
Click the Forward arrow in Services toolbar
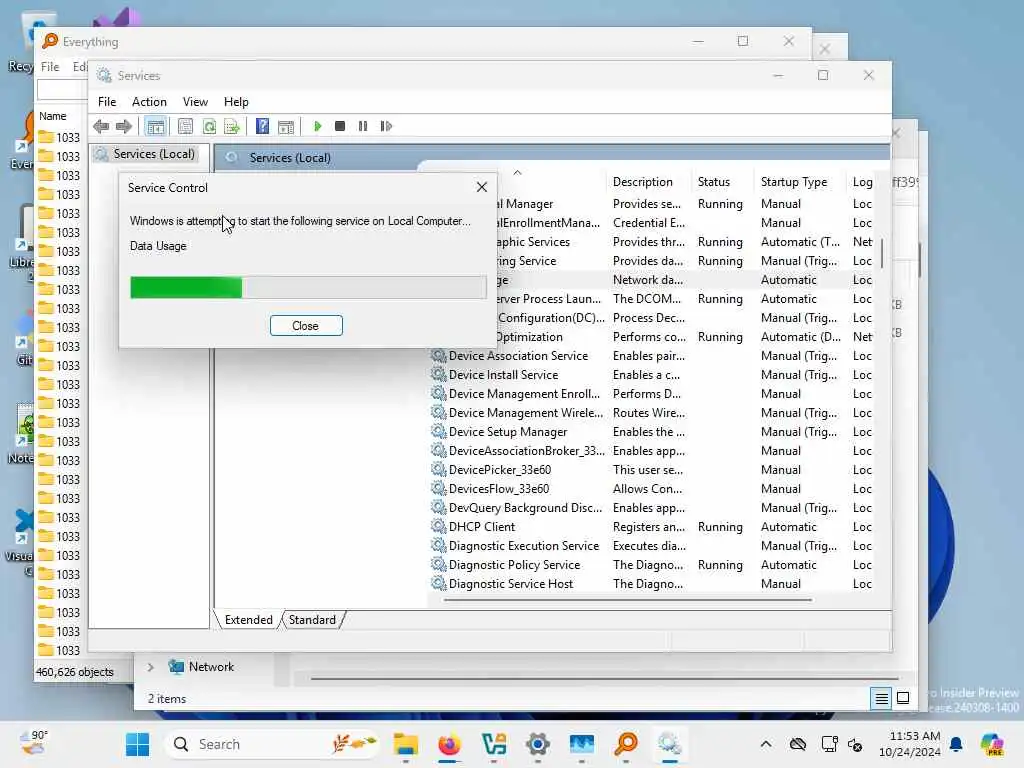pos(123,126)
